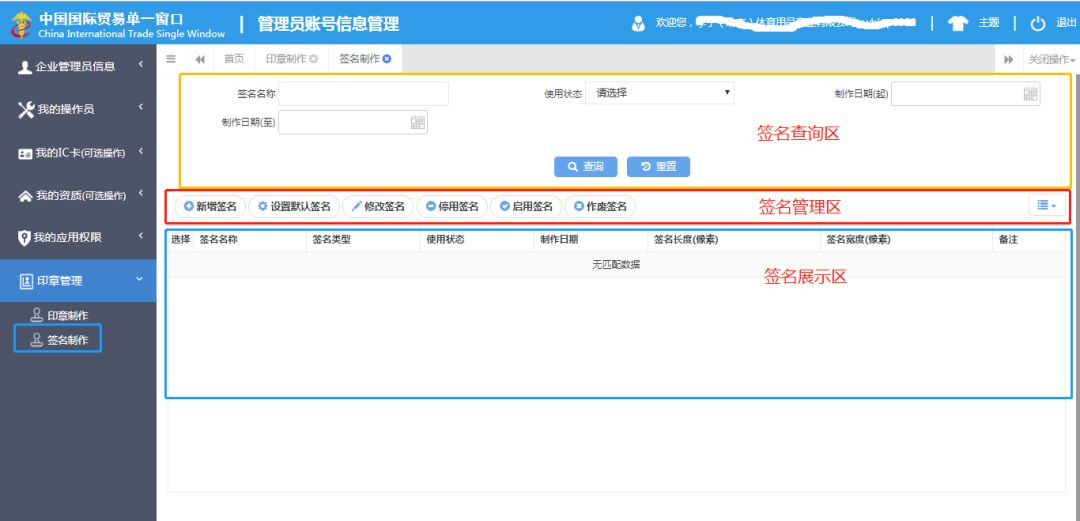Open the 关闭操作 dropdown menu
The image size is (1080, 521).
pos(1052,59)
